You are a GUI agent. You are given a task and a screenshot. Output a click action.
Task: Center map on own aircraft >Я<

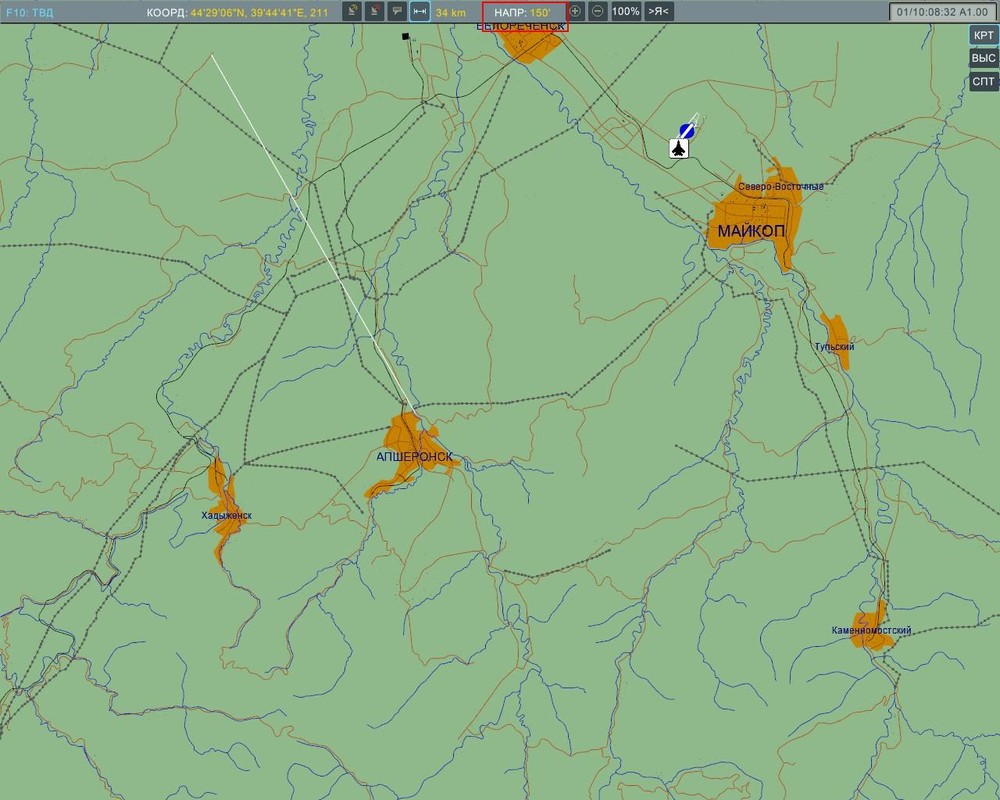[659, 11]
